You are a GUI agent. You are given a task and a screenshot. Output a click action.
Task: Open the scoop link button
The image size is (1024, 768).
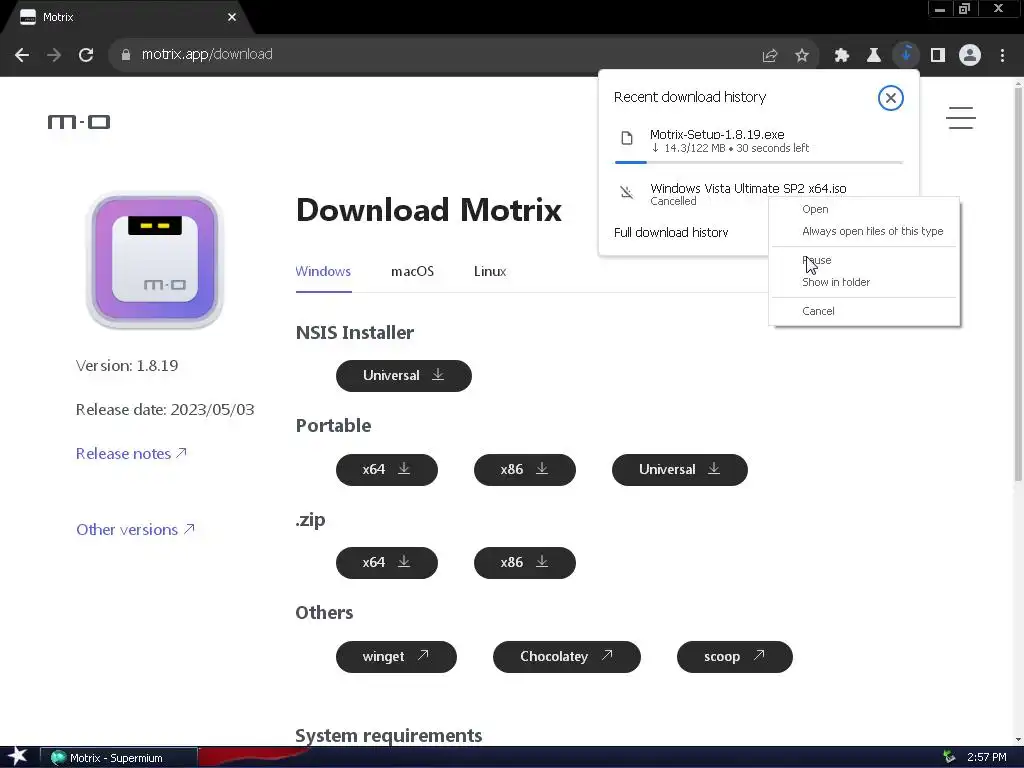(x=735, y=657)
